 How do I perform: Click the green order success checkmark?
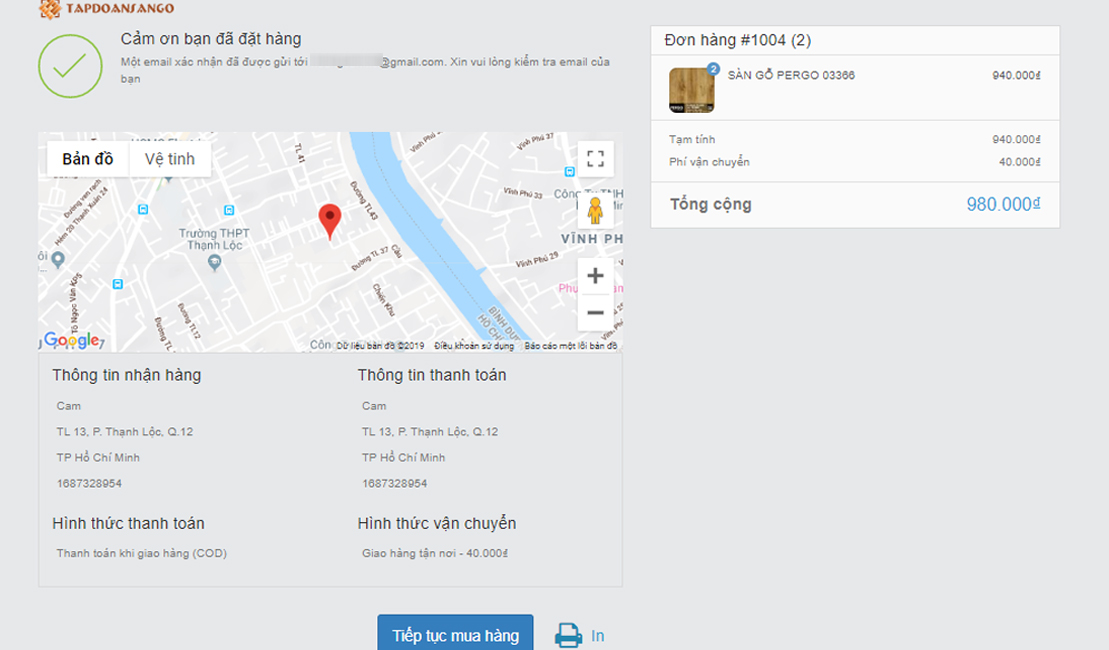pyautogui.click(x=68, y=64)
